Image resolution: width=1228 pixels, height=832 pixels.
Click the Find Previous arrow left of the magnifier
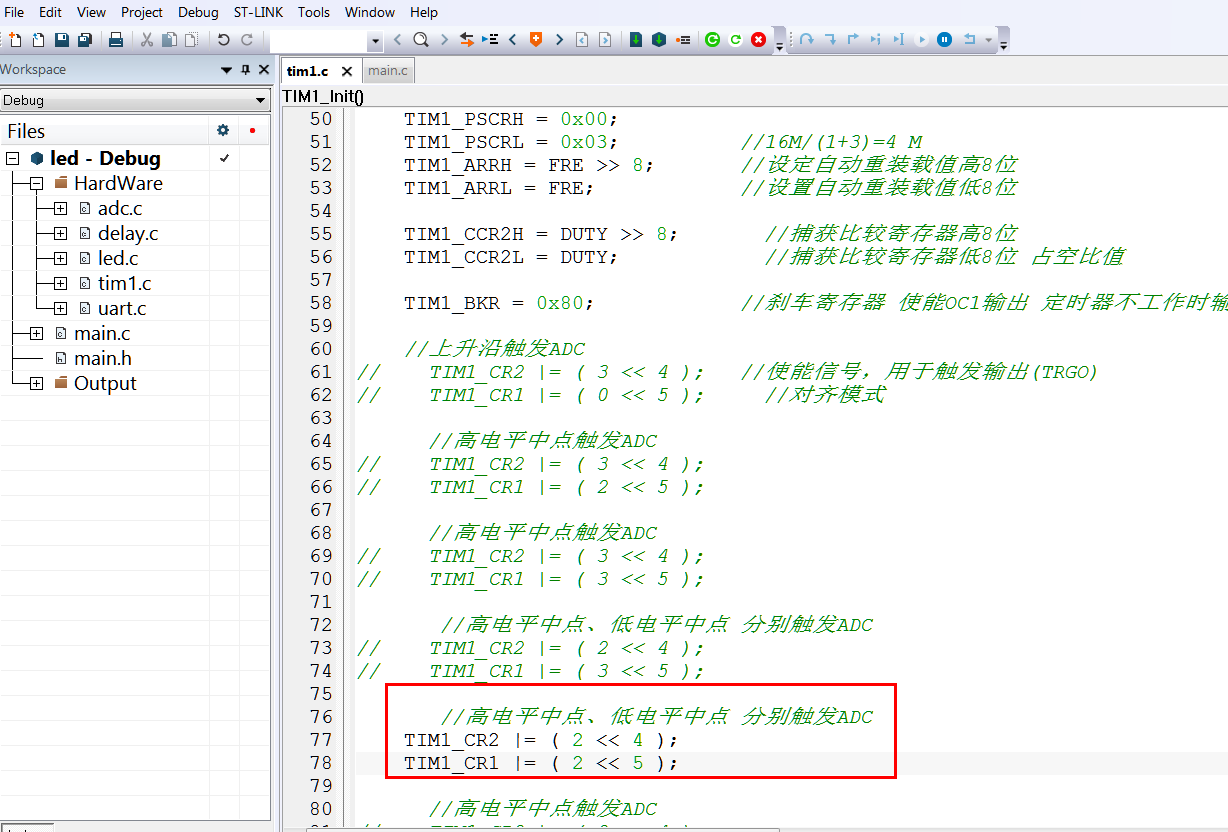coord(397,40)
